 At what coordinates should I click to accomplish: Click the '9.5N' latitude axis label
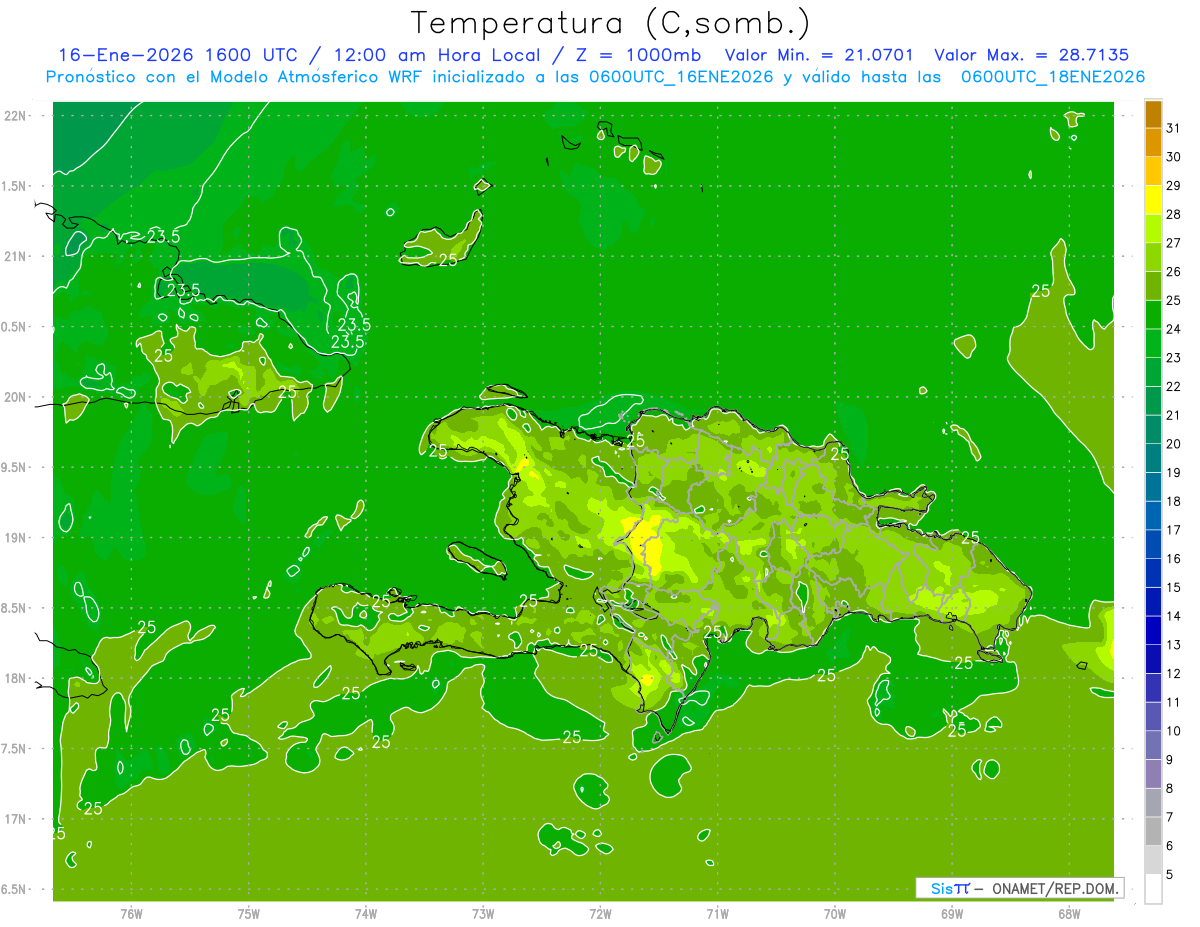point(14,467)
